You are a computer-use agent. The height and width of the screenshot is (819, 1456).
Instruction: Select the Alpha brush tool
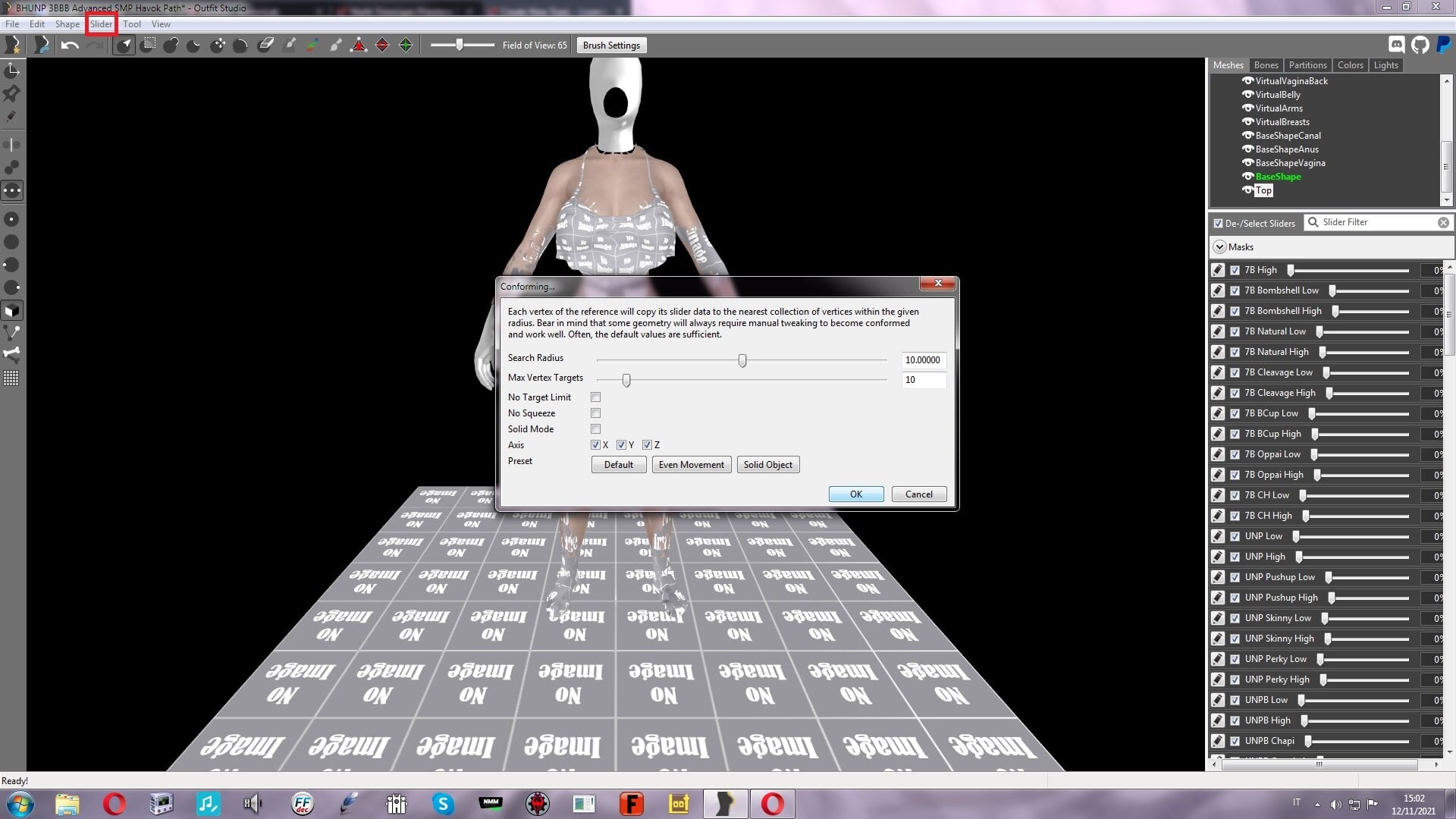coord(335,45)
